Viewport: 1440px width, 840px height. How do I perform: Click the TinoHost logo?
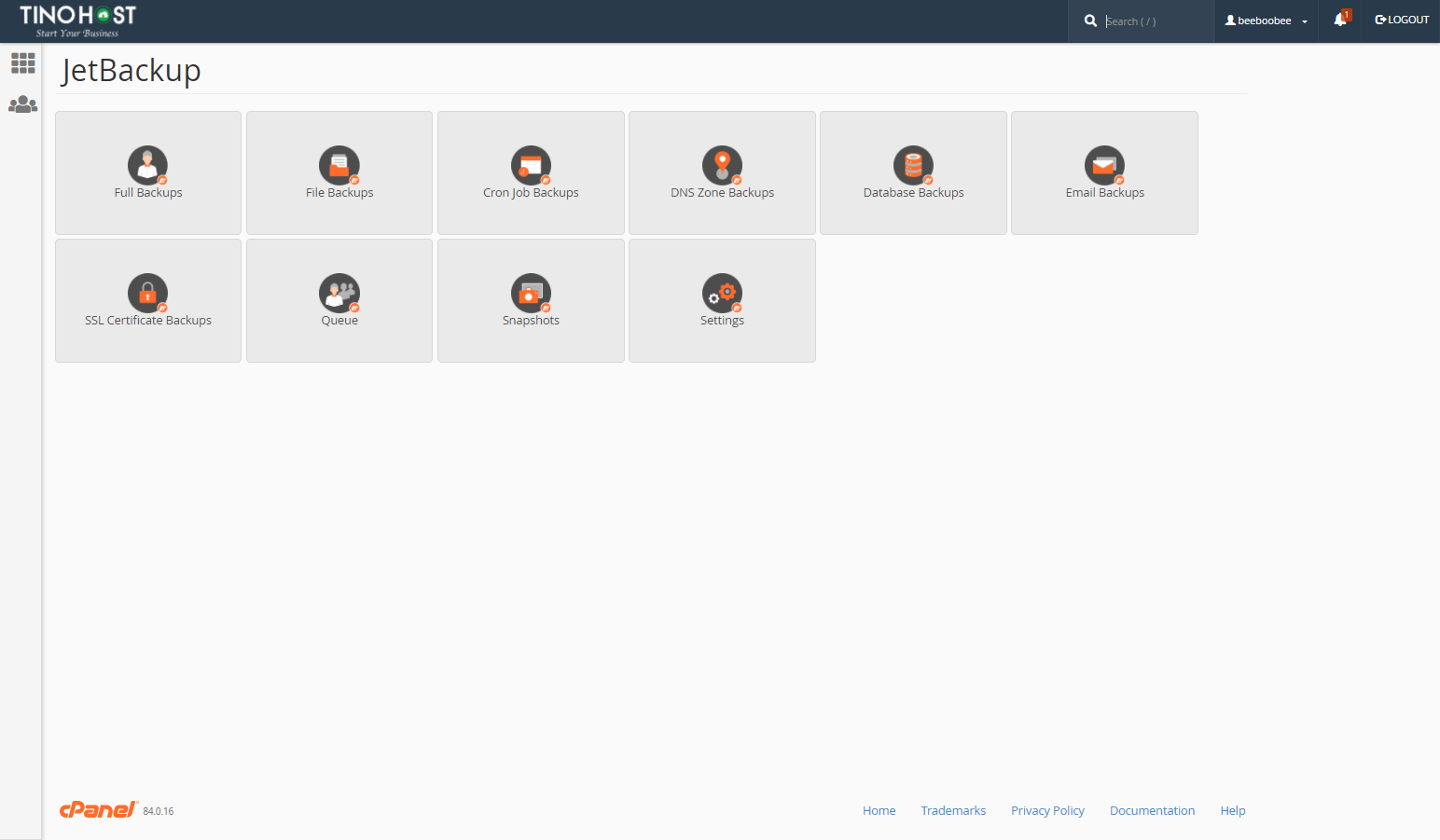pos(78,21)
